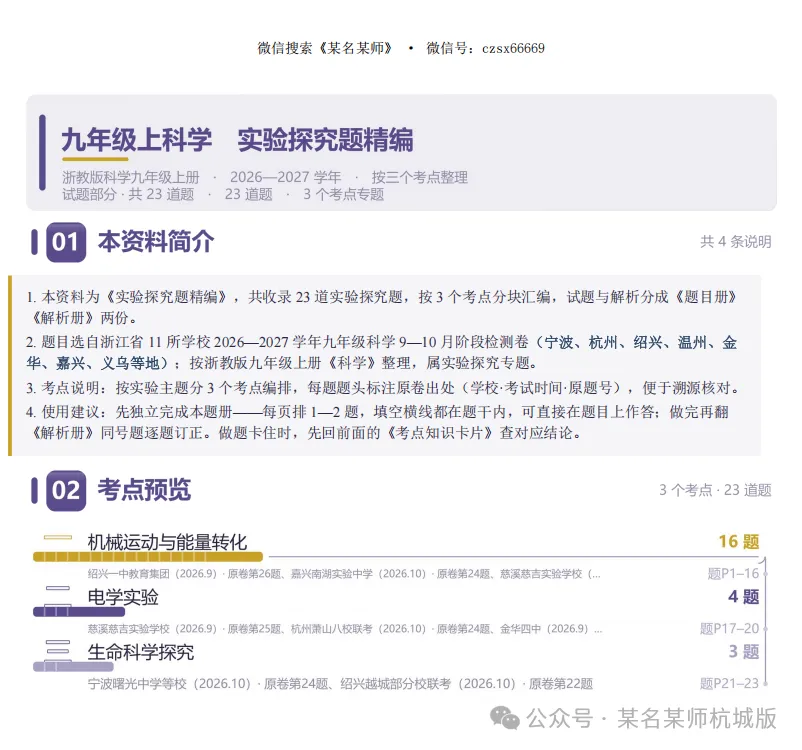Click the header text 微信搜索《某名某师》
The height and width of the screenshot is (750, 802).
click(325, 48)
